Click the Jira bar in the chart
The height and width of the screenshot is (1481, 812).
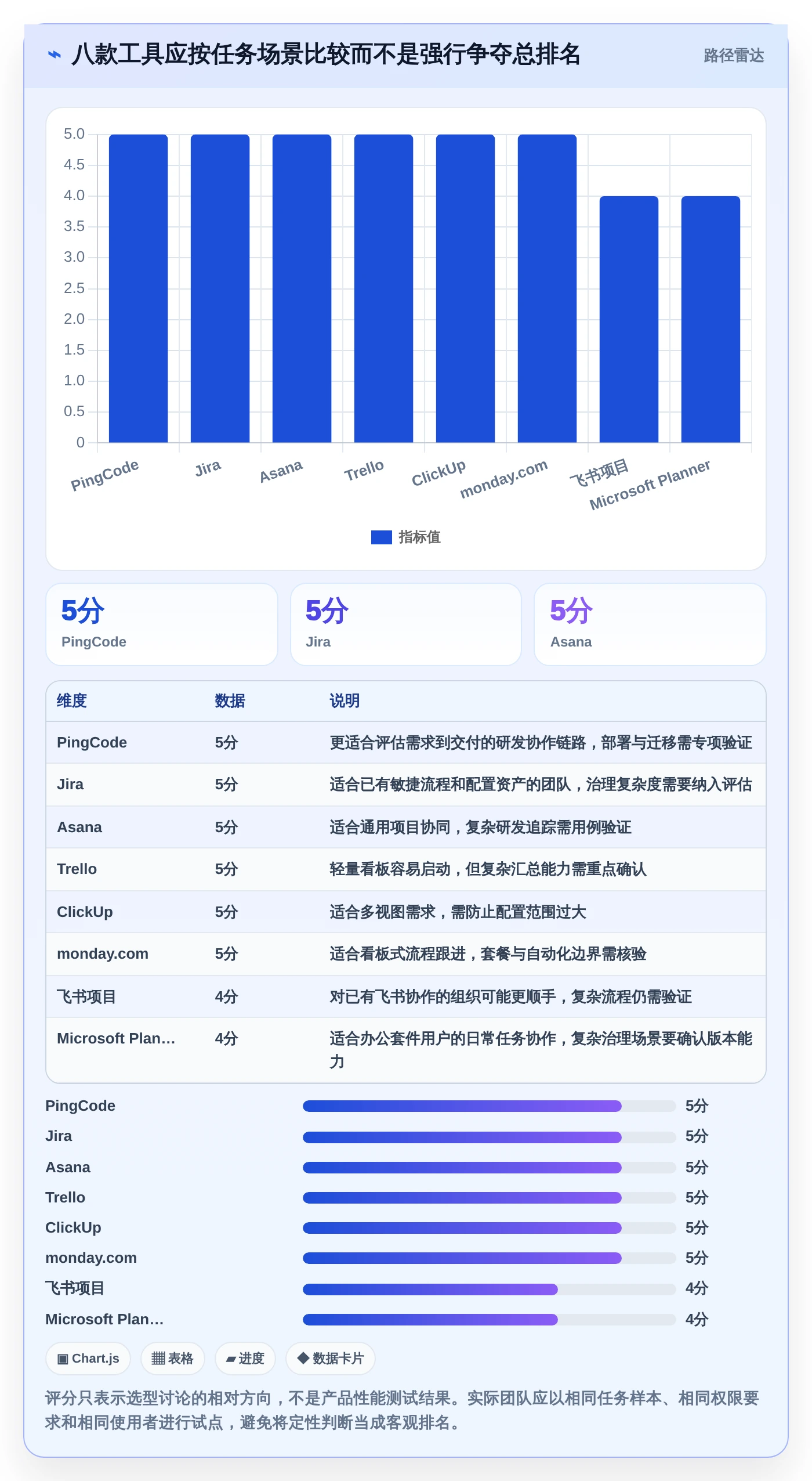pyautogui.click(x=220, y=288)
